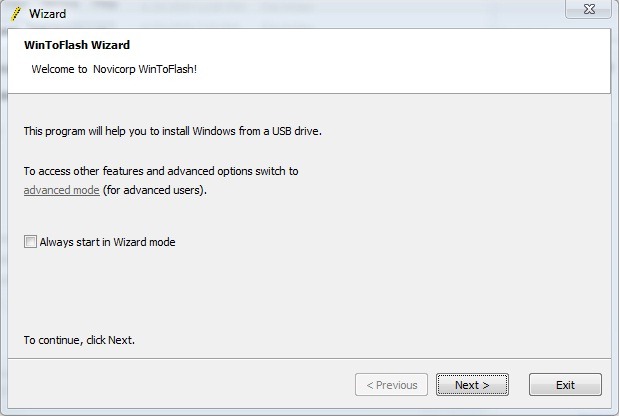Screen dimensions: 619x416
Task: Enable Always start in Wizard mode checkbox
Action: tap(30, 242)
